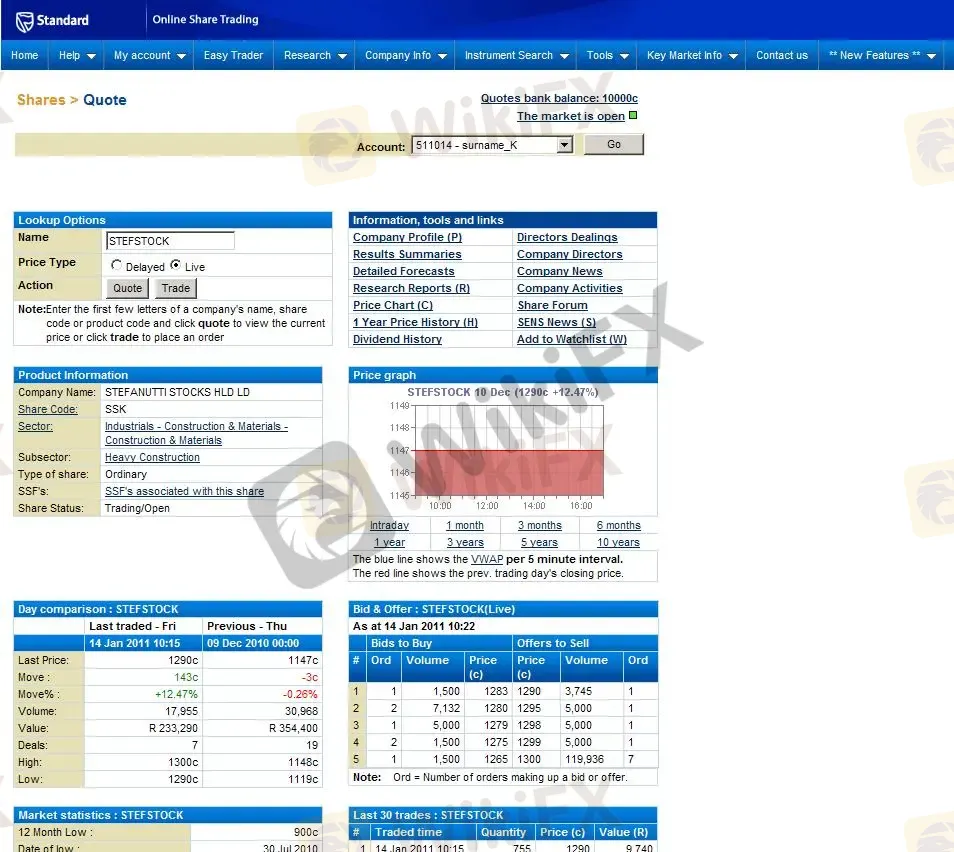Click the Go button
This screenshot has height=852, width=954.
pyautogui.click(x=613, y=144)
